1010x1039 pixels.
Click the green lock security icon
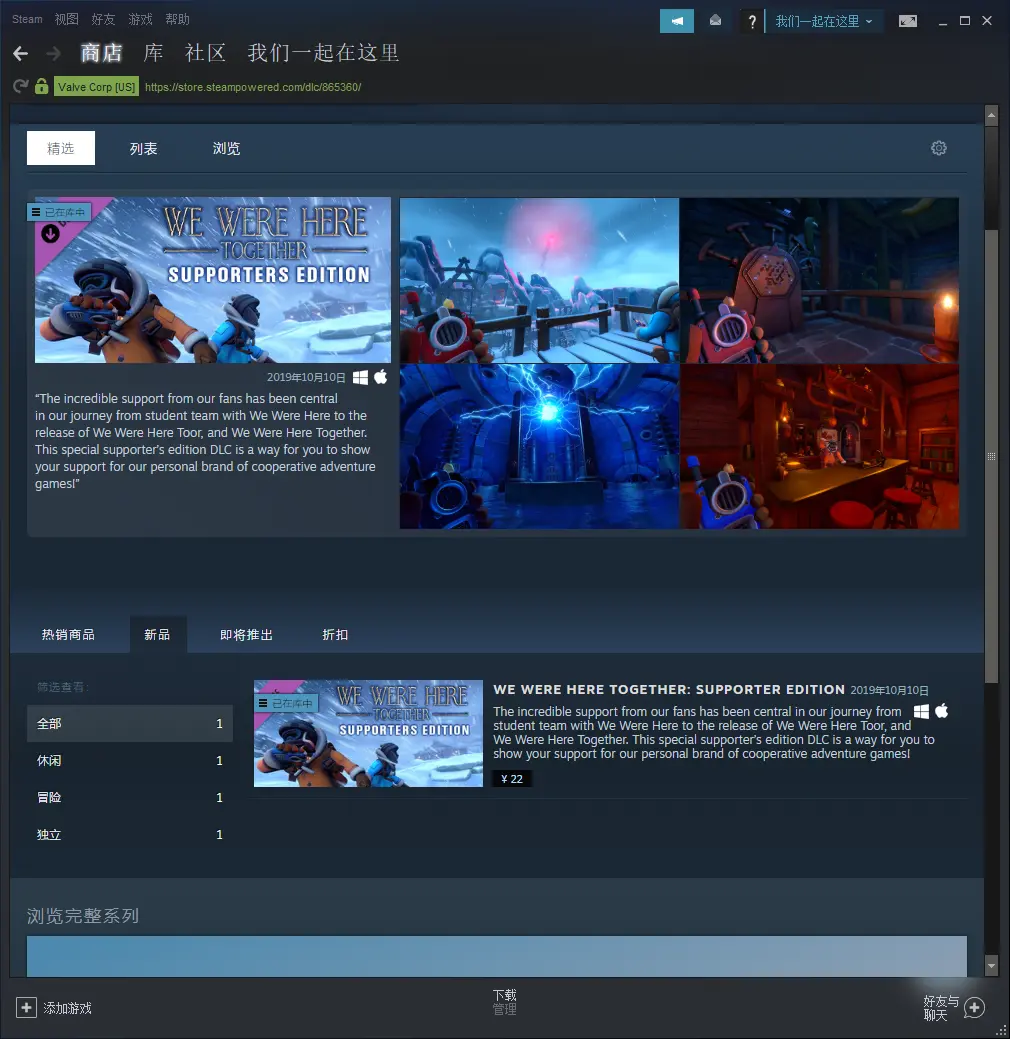point(42,86)
